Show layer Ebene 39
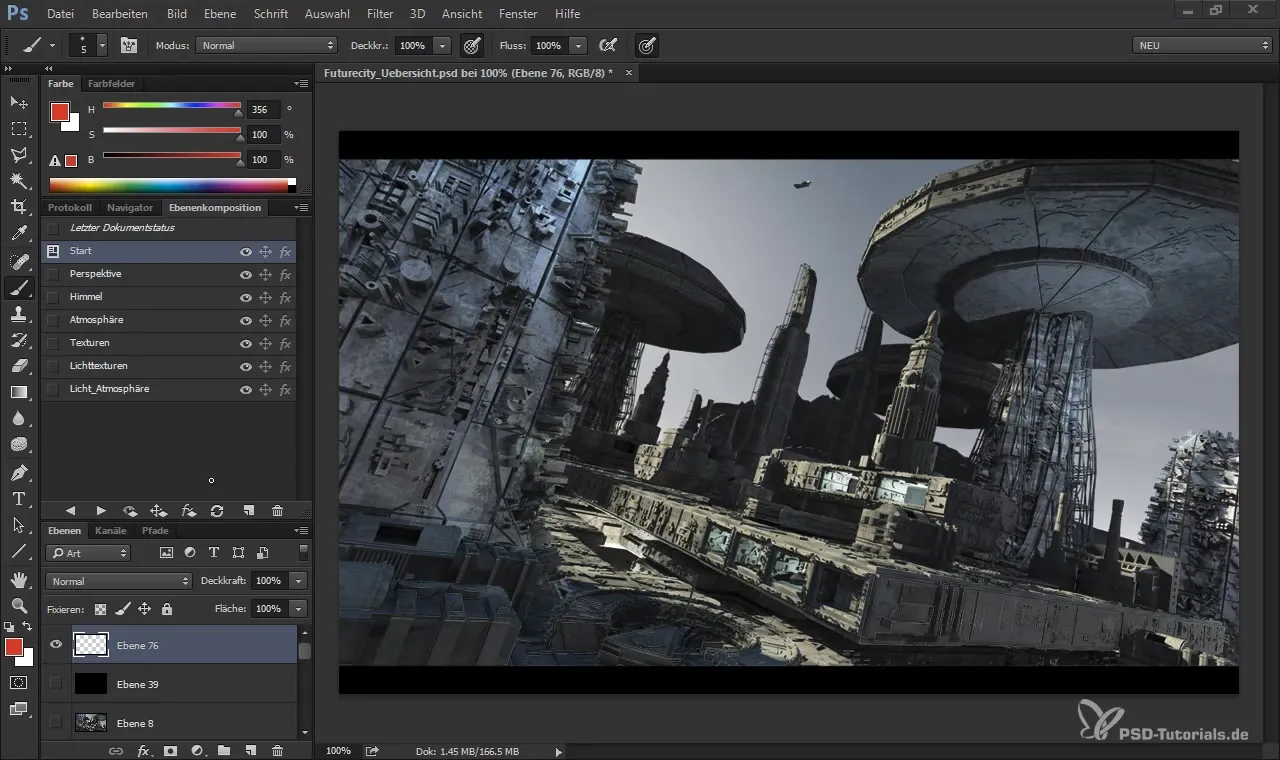The width and height of the screenshot is (1280, 760). pos(56,684)
